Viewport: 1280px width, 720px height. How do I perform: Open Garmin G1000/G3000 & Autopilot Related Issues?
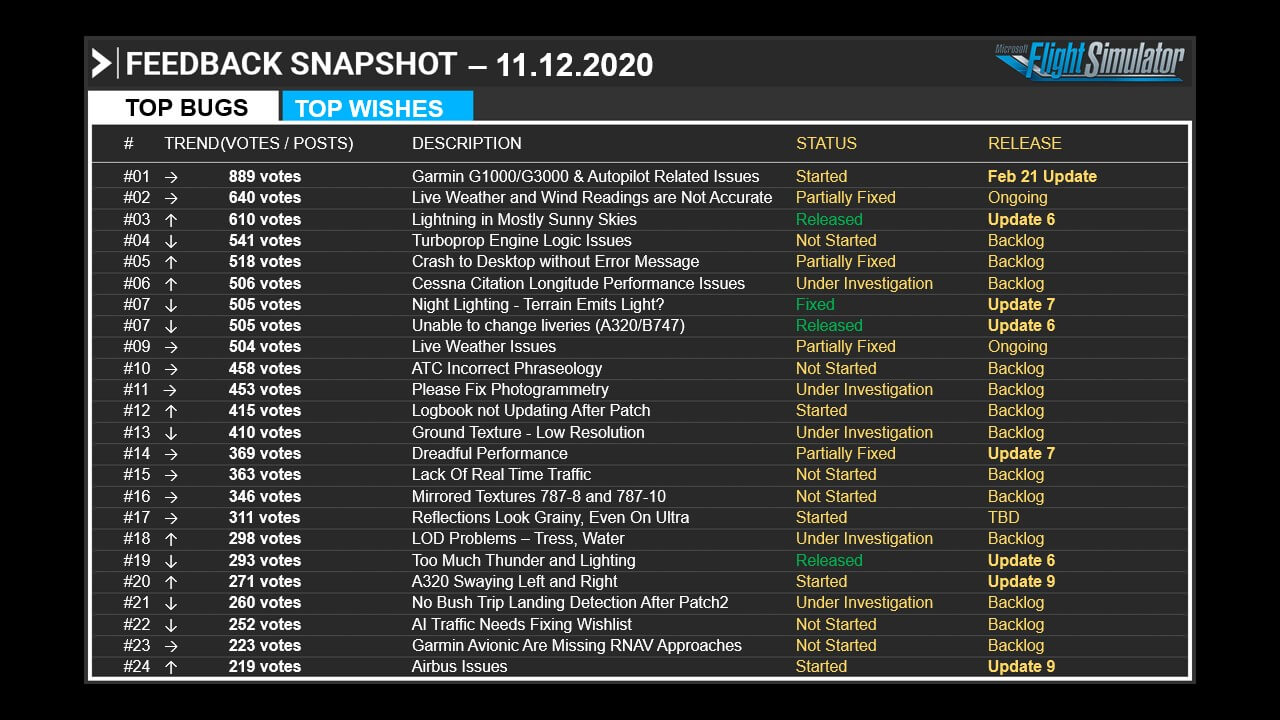coord(585,176)
